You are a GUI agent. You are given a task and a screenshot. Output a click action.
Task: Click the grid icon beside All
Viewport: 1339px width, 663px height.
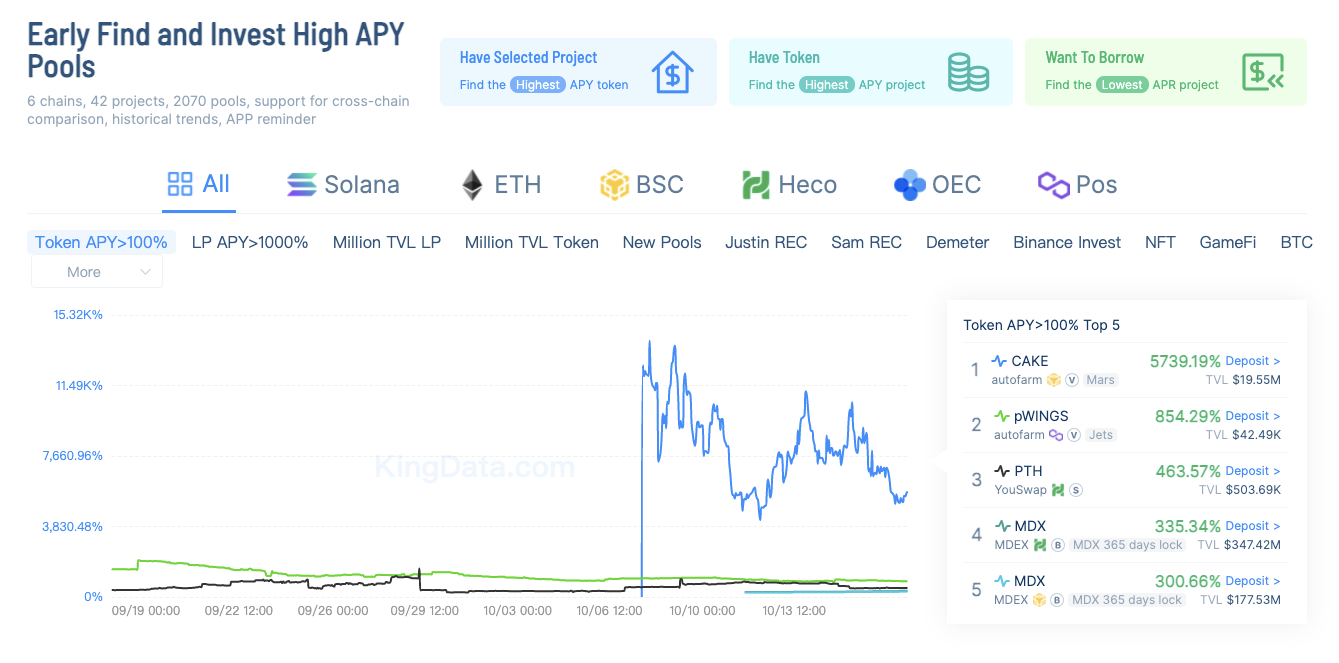180,184
